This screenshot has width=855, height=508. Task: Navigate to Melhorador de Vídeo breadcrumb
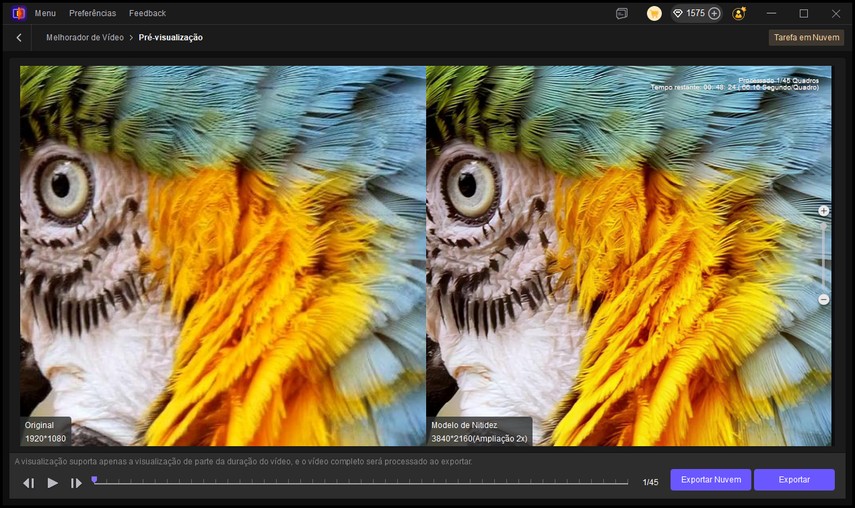coord(85,38)
